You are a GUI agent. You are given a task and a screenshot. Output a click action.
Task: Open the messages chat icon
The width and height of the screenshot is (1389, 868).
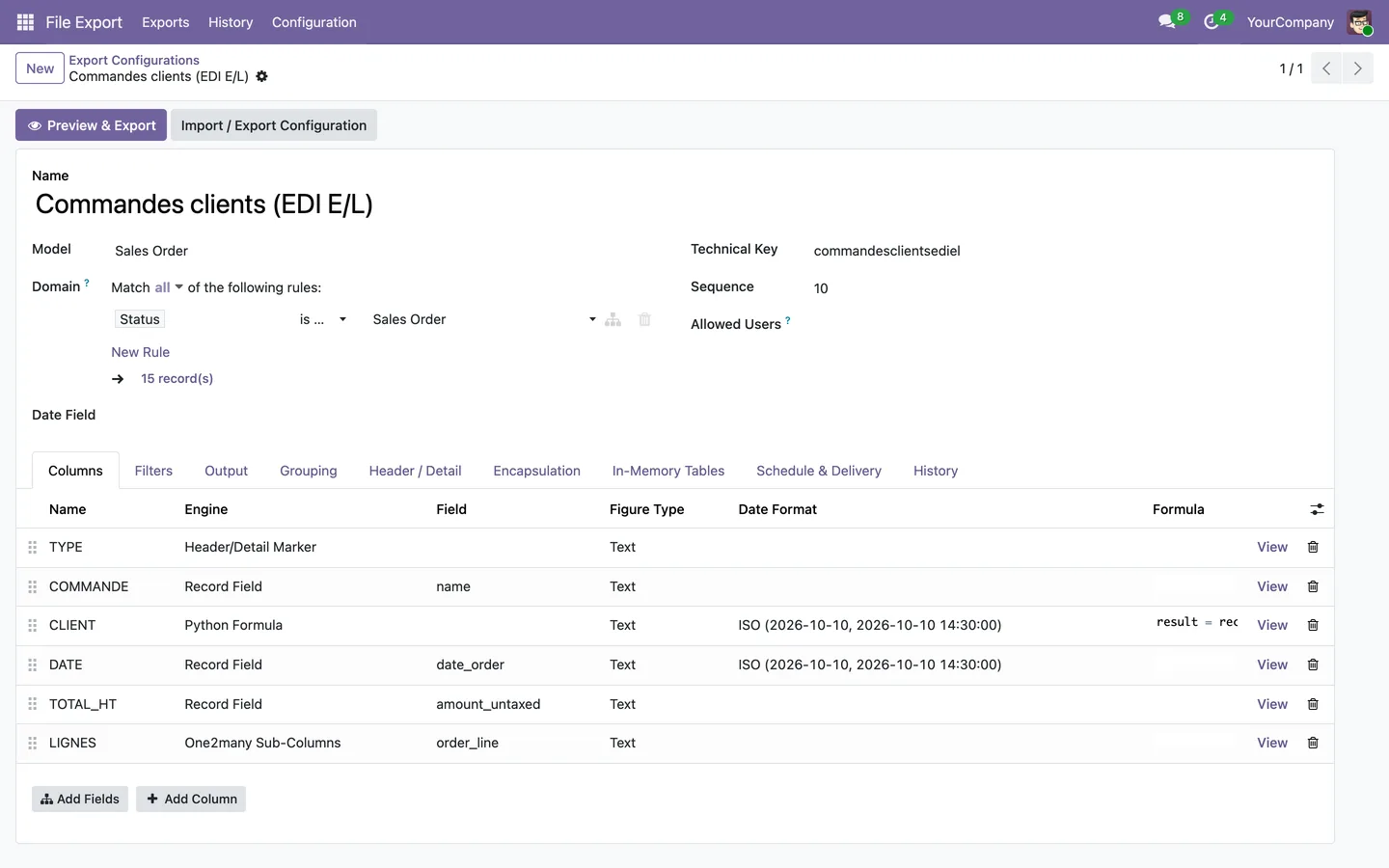[1167, 22]
